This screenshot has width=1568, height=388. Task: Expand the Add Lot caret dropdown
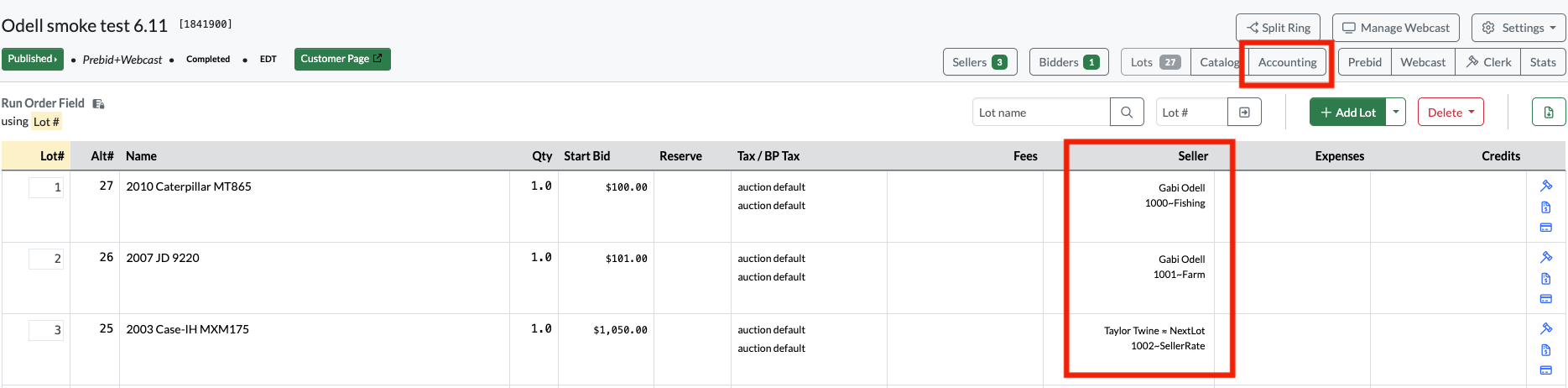click(1395, 113)
